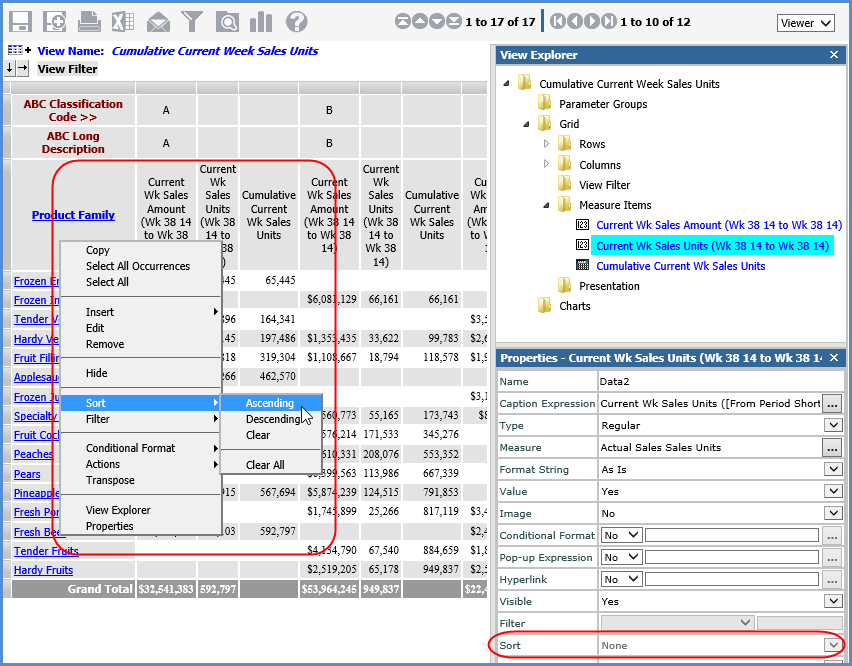The height and width of the screenshot is (666, 852).
Task: Open the Sort property dropdown
Action: click(832, 645)
